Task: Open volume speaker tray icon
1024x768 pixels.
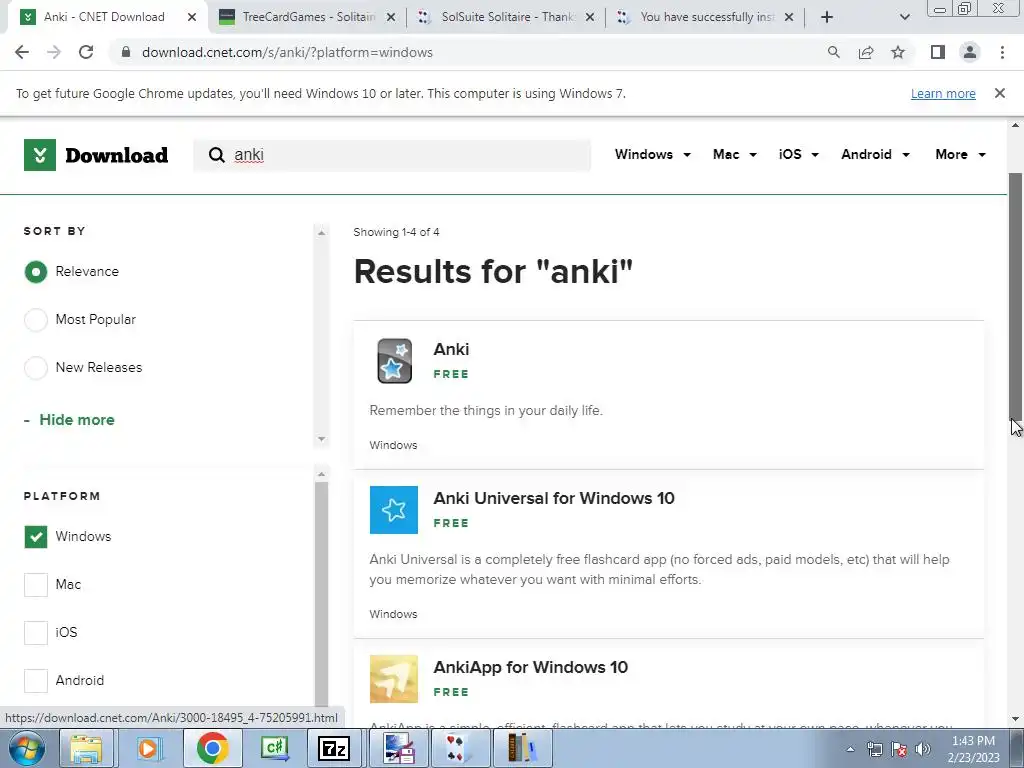Action: pos(923,749)
